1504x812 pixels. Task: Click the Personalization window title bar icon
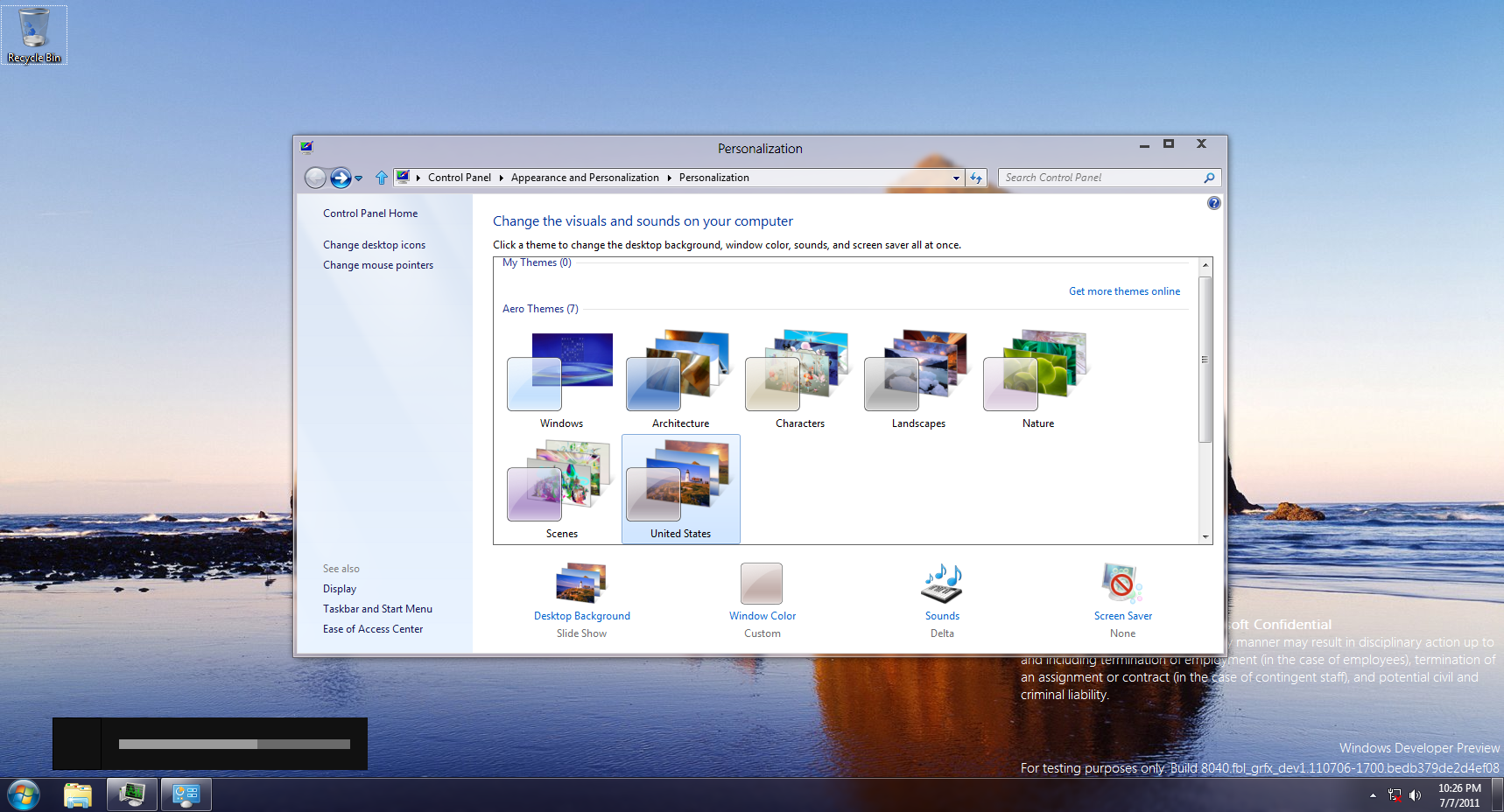tap(306, 147)
